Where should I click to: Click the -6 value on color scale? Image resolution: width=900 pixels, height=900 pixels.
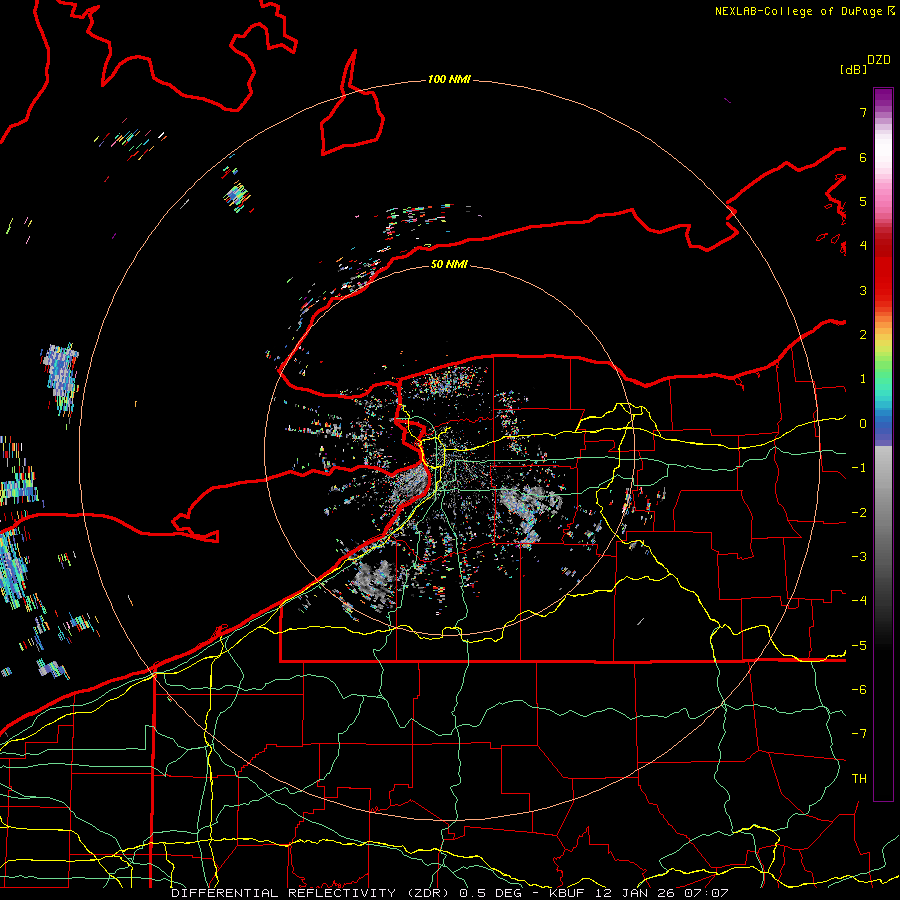(x=859, y=690)
